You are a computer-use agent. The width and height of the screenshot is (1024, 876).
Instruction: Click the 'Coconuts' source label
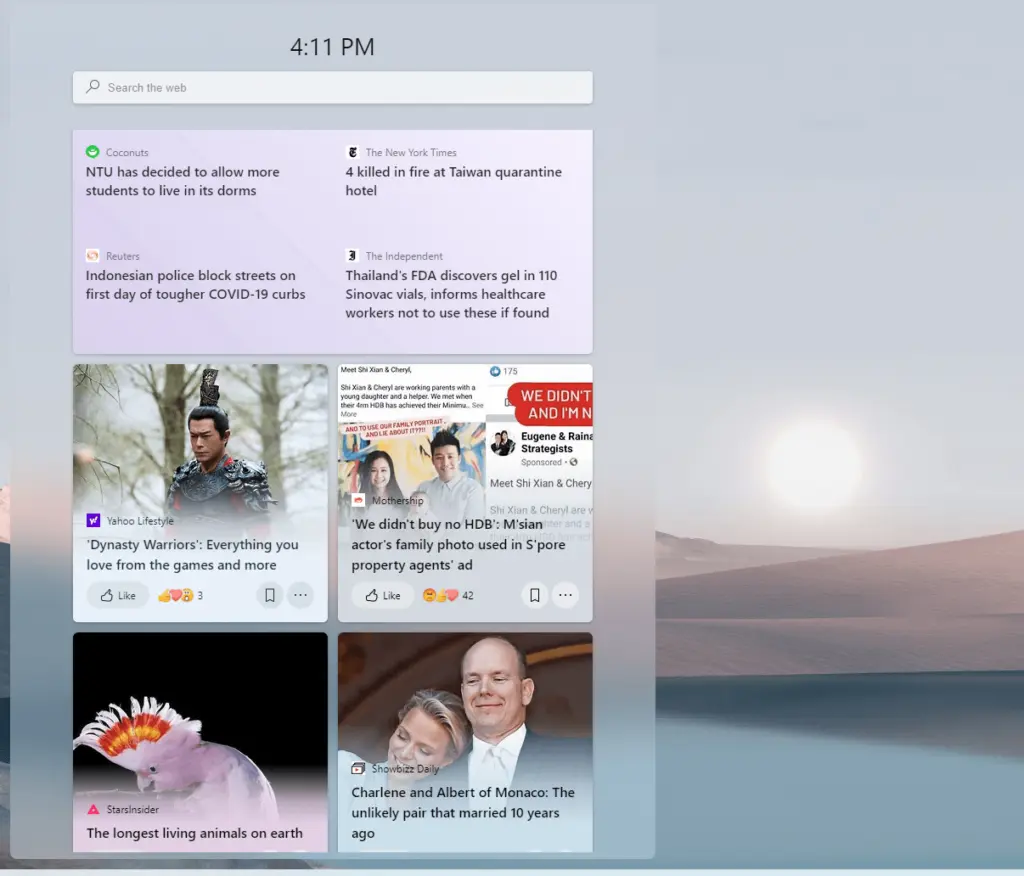click(127, 152)
